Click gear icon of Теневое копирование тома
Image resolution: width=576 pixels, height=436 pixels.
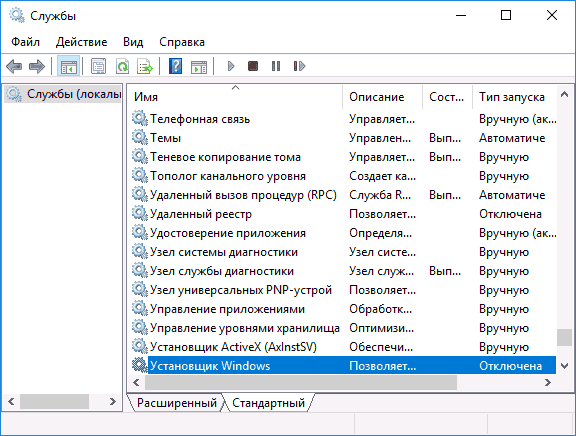140,157
